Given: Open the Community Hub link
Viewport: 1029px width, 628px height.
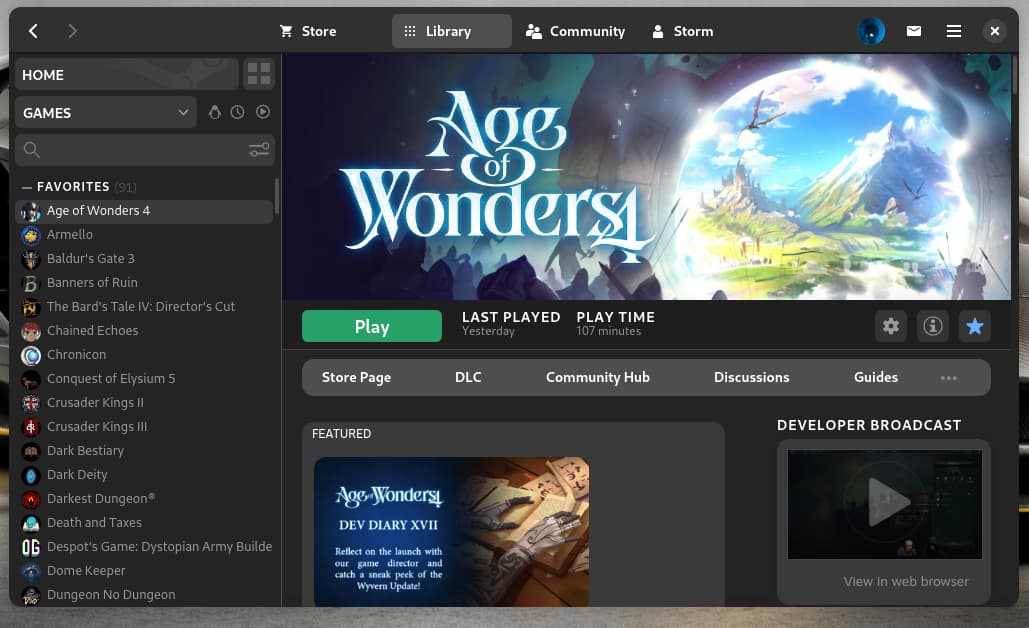Looking at the screenshot, I should (x=598, y=377).
